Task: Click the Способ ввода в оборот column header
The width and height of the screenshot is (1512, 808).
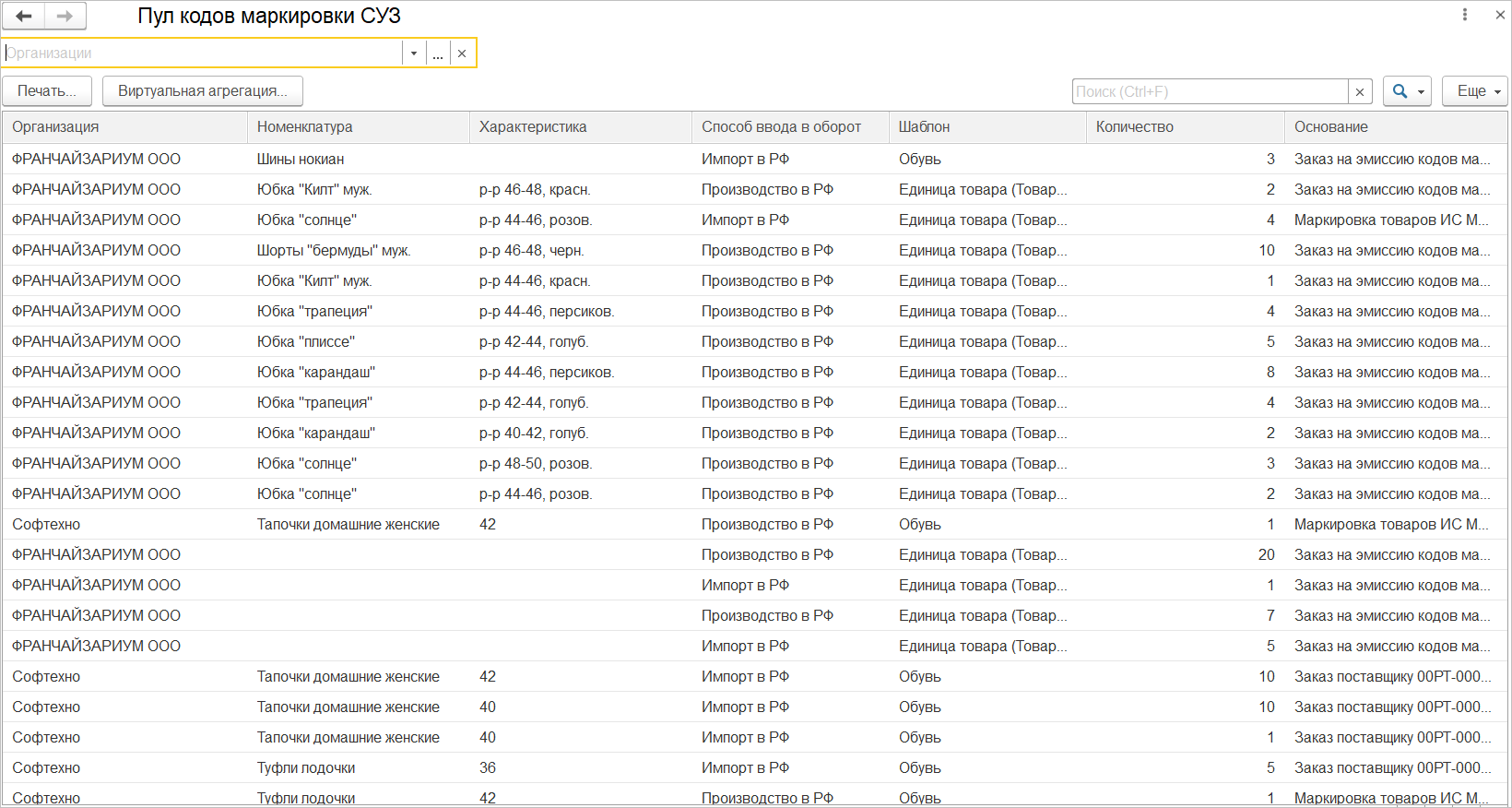Action: point(790,127)
